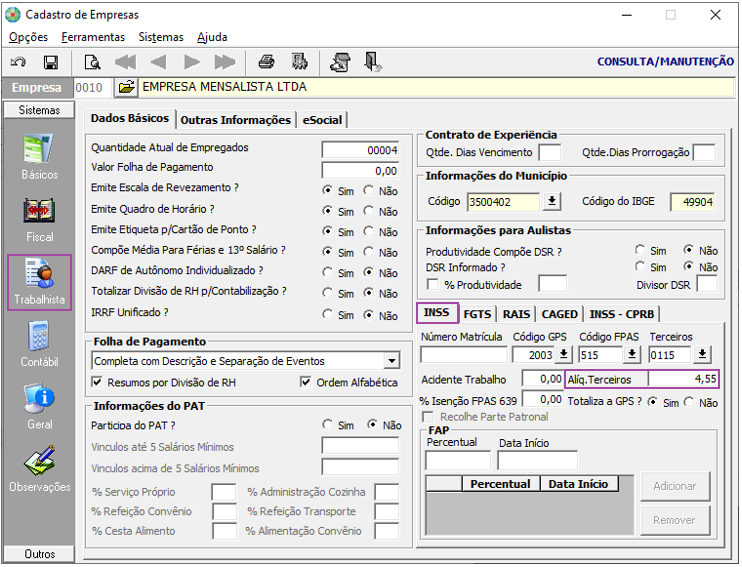This screenshot has height=567, width=742.
Task: Click the Quantidade Atual de Empregados field
Action: point(360,150)
